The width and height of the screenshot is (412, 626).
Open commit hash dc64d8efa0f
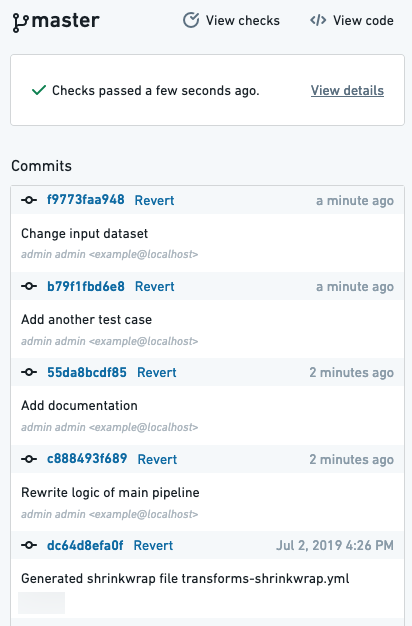(85, 545)
